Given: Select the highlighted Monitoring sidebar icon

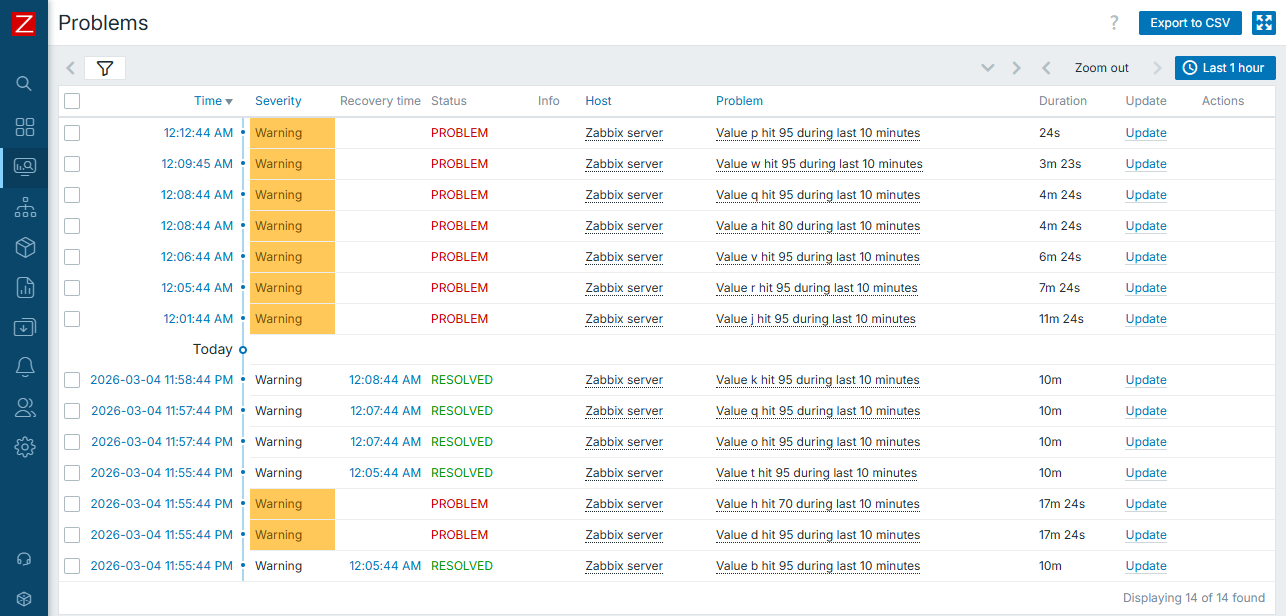Looking at the screenshot, I should [25, 166].
